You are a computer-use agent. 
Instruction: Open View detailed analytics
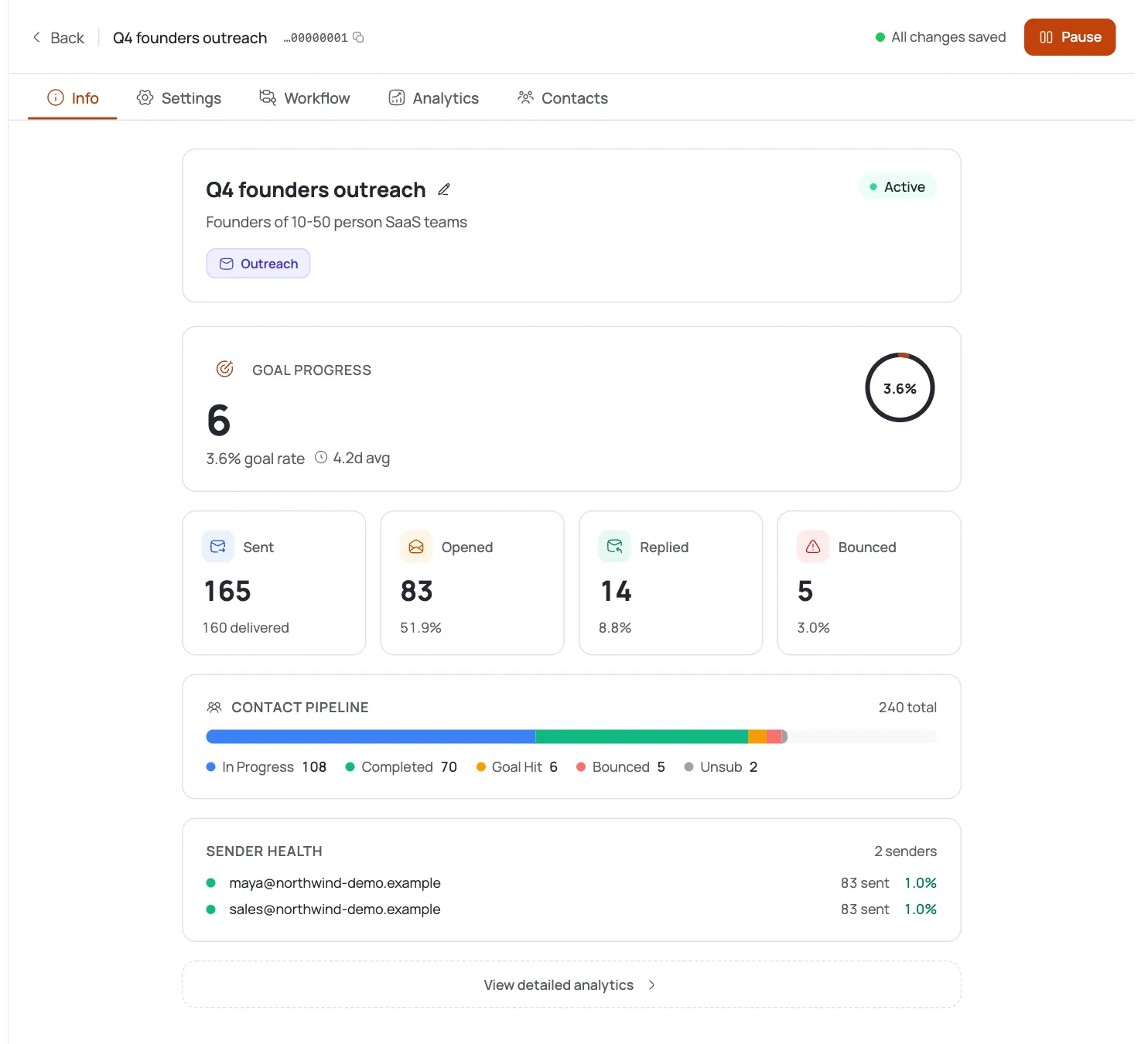tap(572, 984)
